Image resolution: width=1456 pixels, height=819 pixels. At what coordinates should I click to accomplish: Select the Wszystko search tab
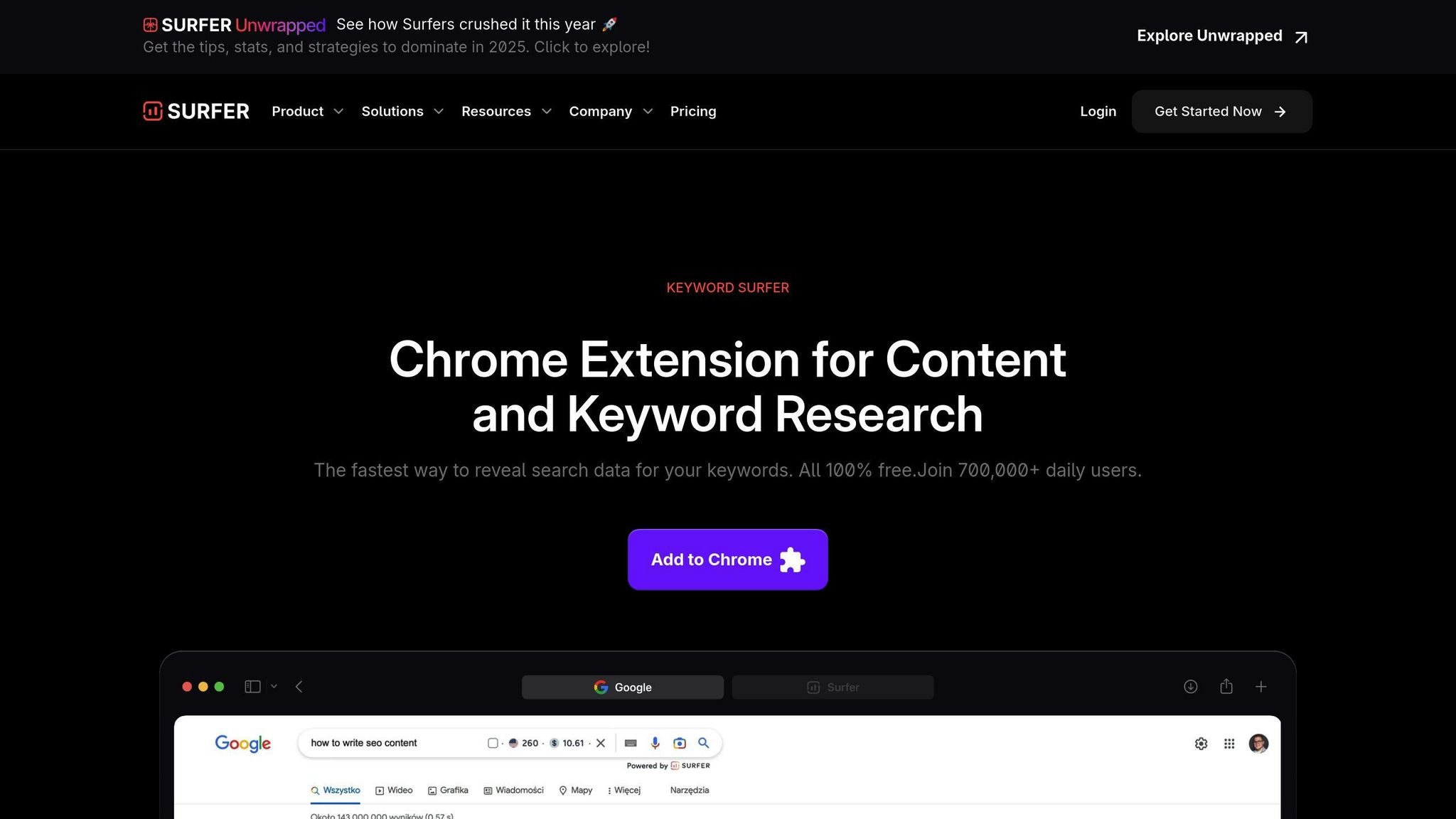pyautogui.click(x=336, y=791)
